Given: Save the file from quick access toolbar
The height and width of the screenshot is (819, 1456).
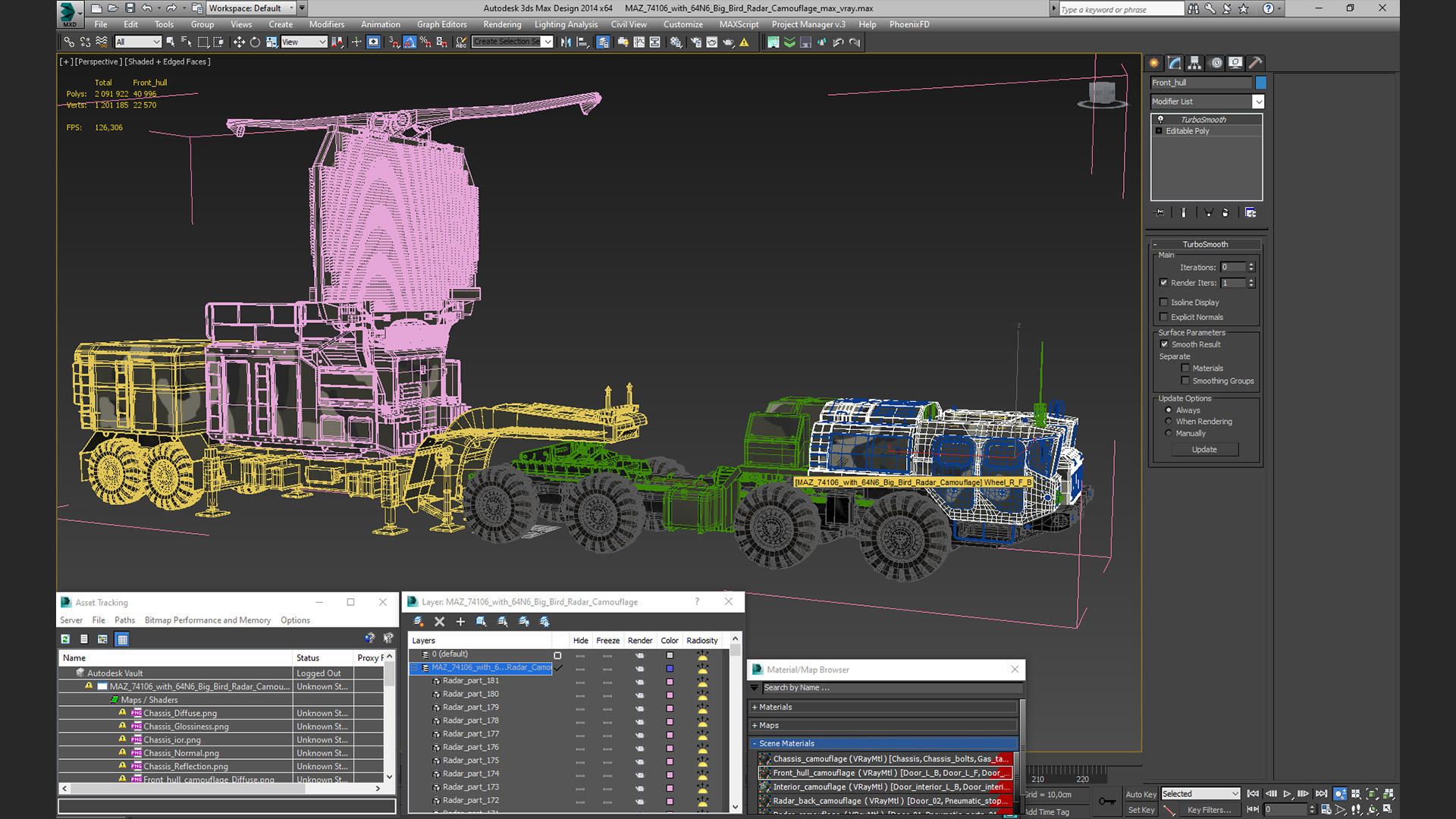Looking at the screenshot, I should 130,8.
